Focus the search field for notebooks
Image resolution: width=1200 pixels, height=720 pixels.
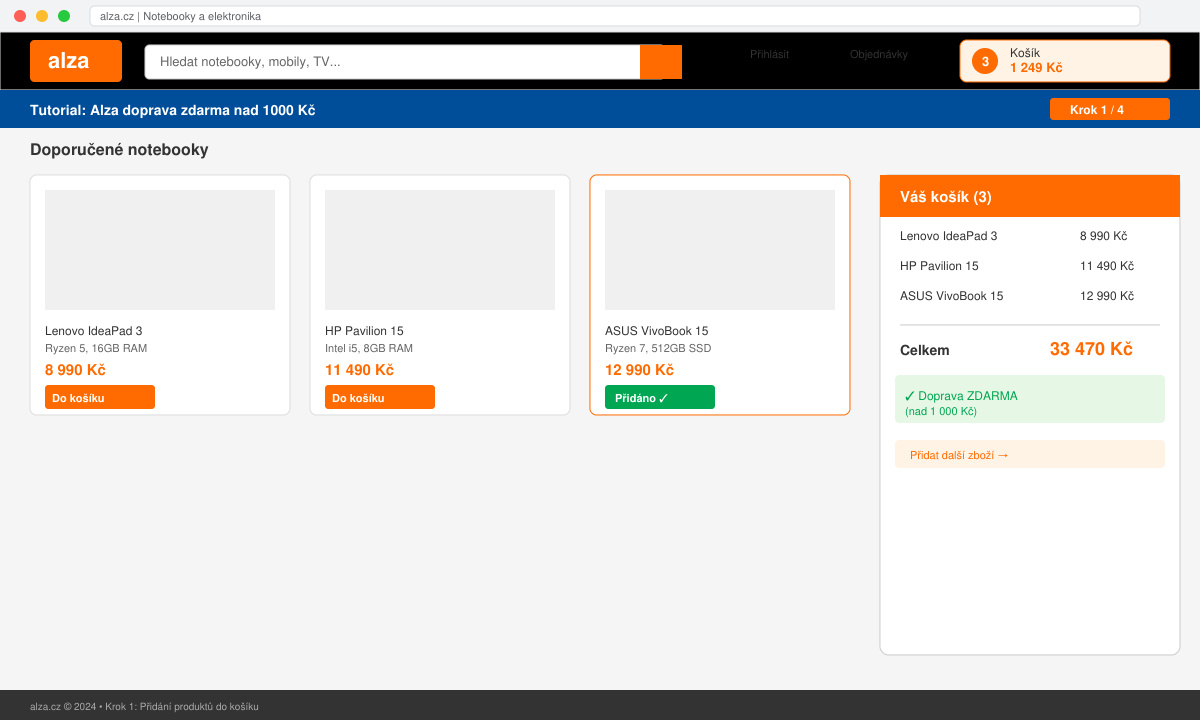pyautogui.click(x=393, y=62)
